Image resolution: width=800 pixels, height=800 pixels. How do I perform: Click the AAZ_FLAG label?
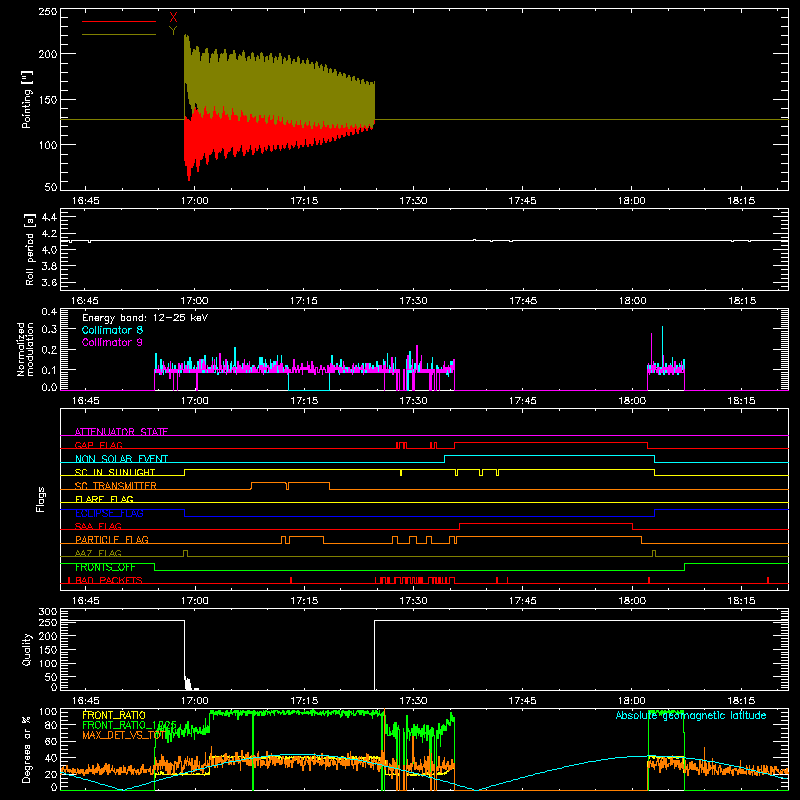pos(98,553)
